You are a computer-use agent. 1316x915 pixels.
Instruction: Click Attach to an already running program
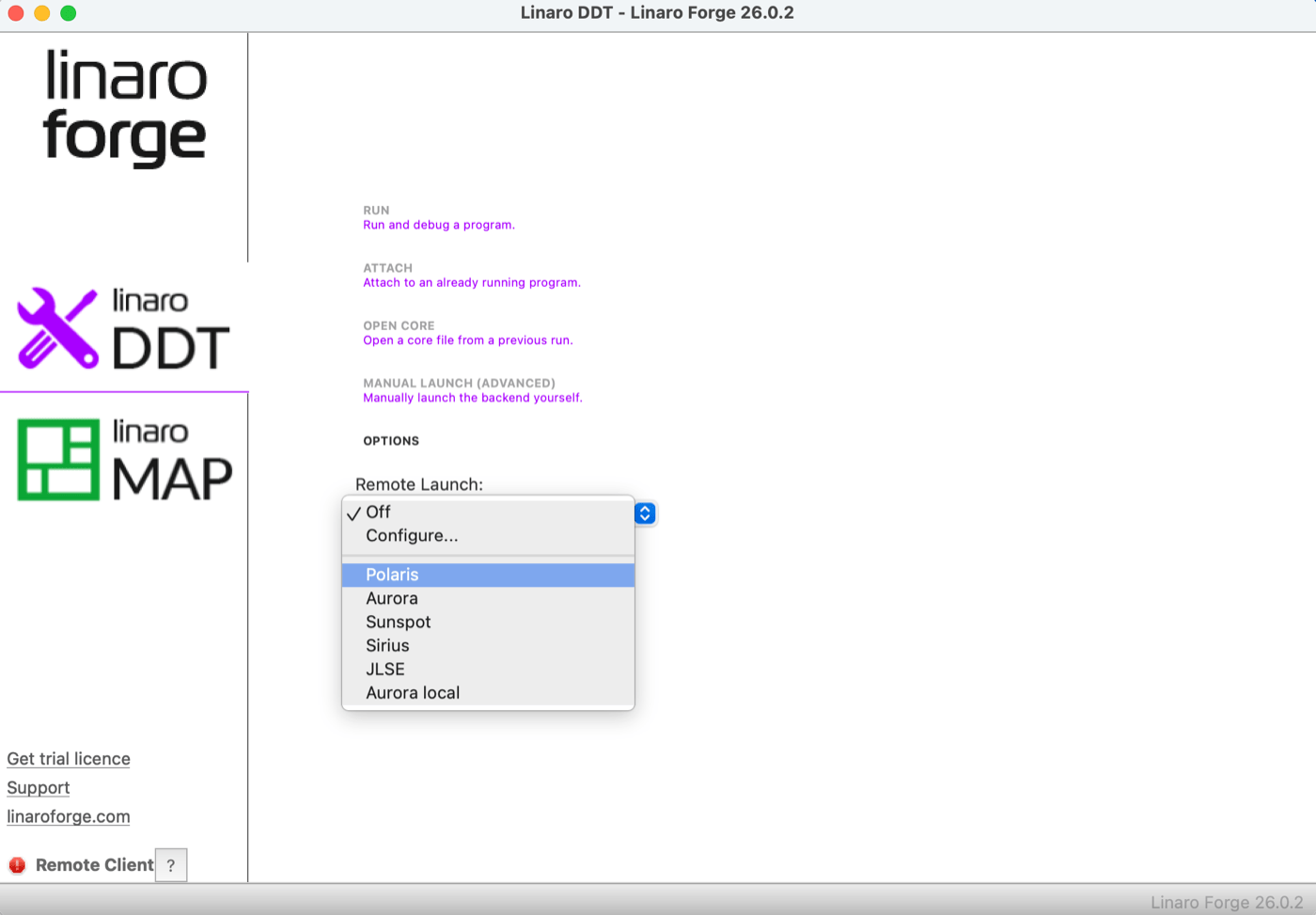[472, 282]
